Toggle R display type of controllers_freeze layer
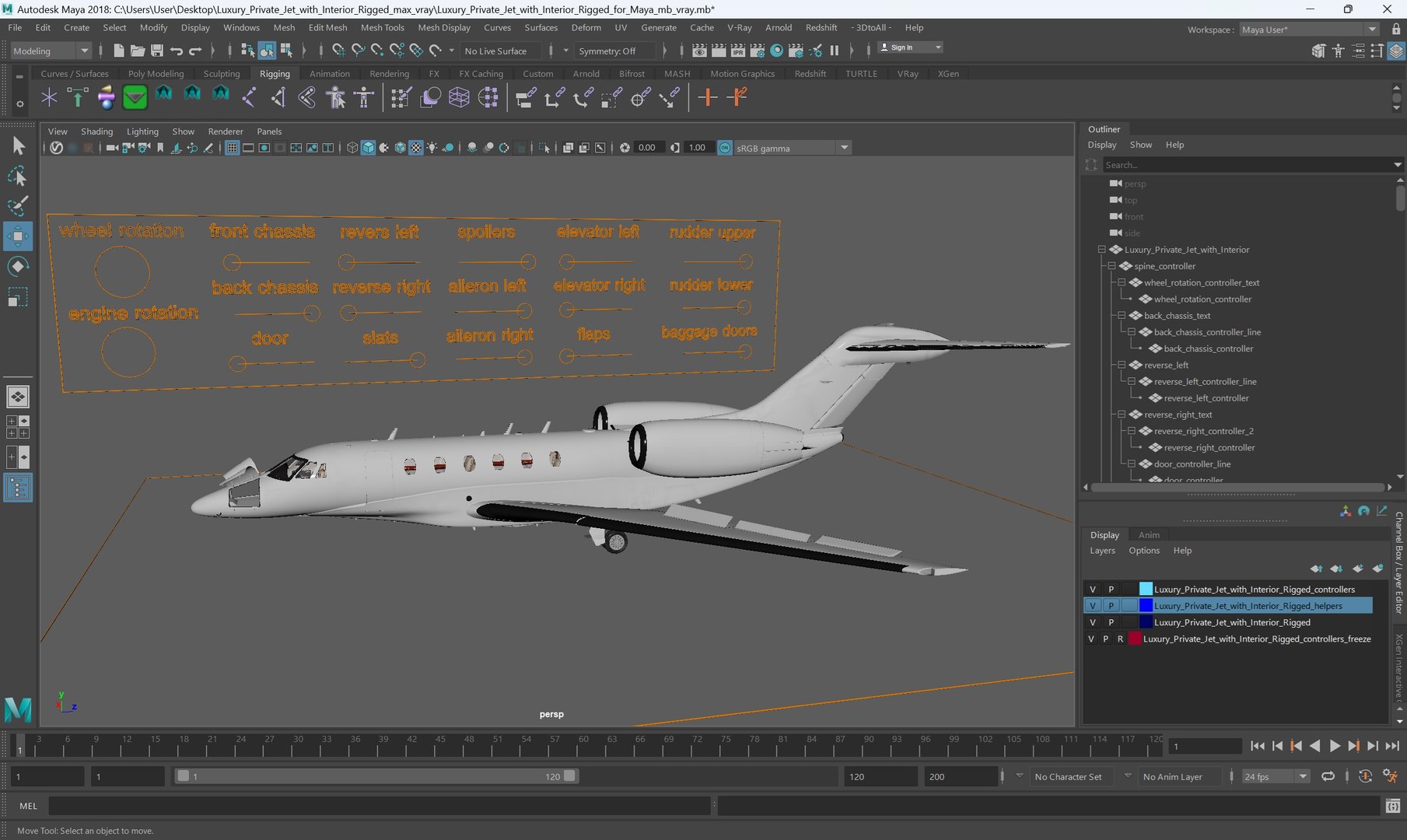 point(1120,639)
